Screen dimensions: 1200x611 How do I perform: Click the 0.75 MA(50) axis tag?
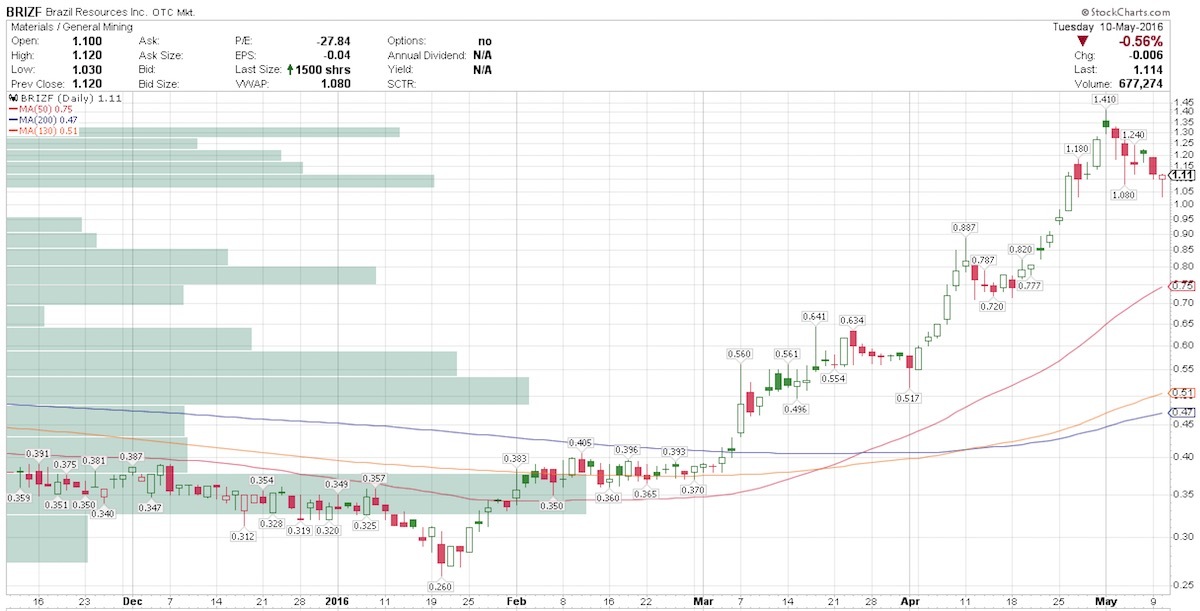(1183, 285)
